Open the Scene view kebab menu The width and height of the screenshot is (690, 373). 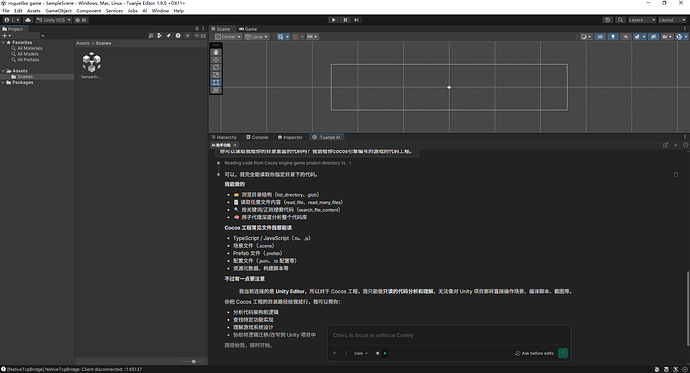click(x=684, y=29)
